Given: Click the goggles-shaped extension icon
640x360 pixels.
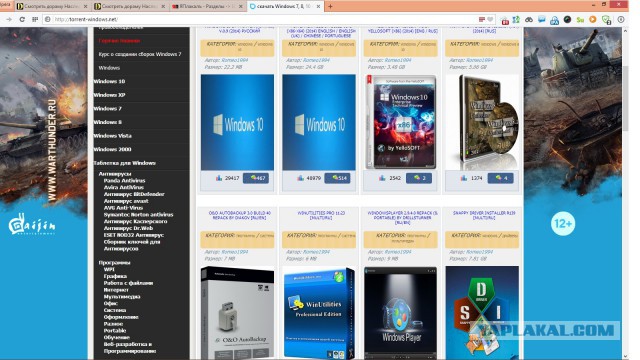Looking at the screenshot, I should click(x=529, y=20).
